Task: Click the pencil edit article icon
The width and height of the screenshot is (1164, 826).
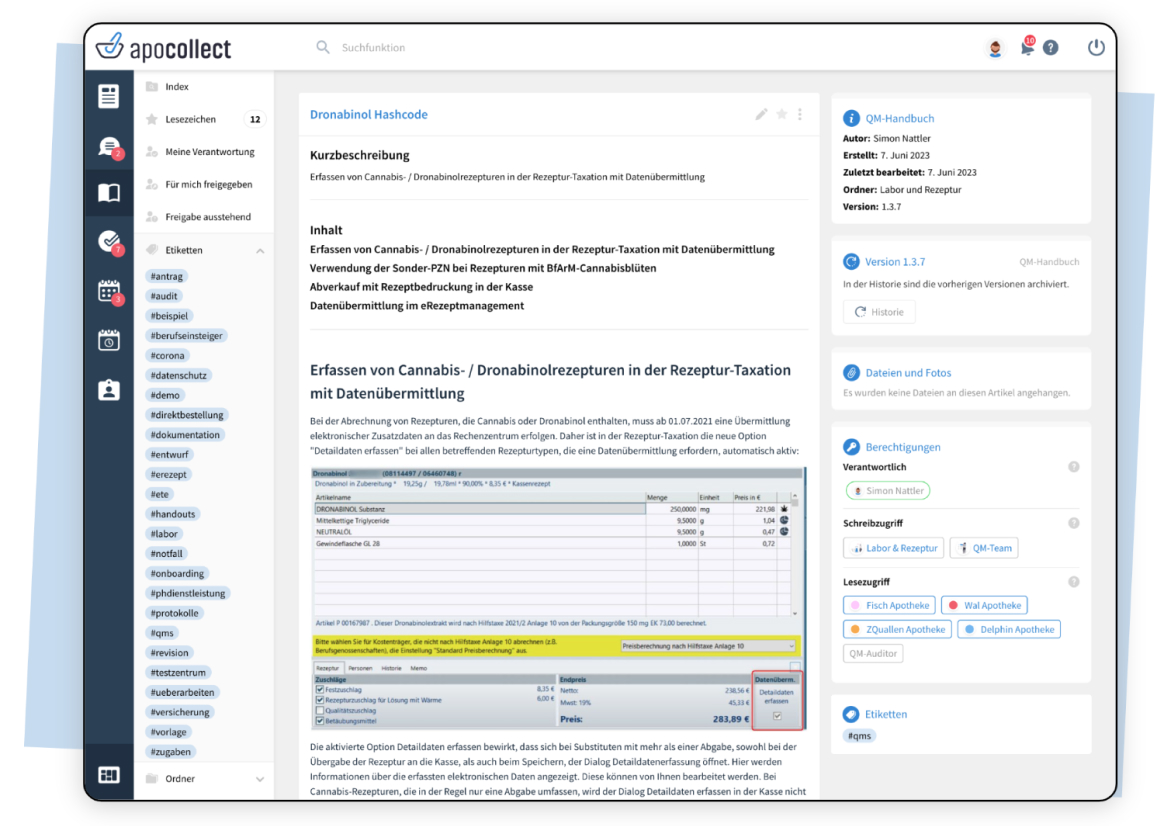Action: click(761, 115)
